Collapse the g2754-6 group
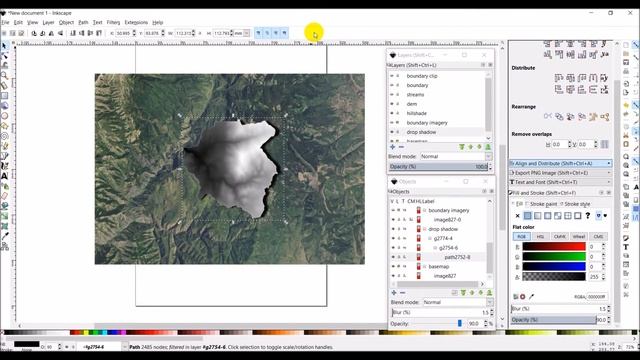This screenshot has width=640, height=360. click(x=435, y=248)
